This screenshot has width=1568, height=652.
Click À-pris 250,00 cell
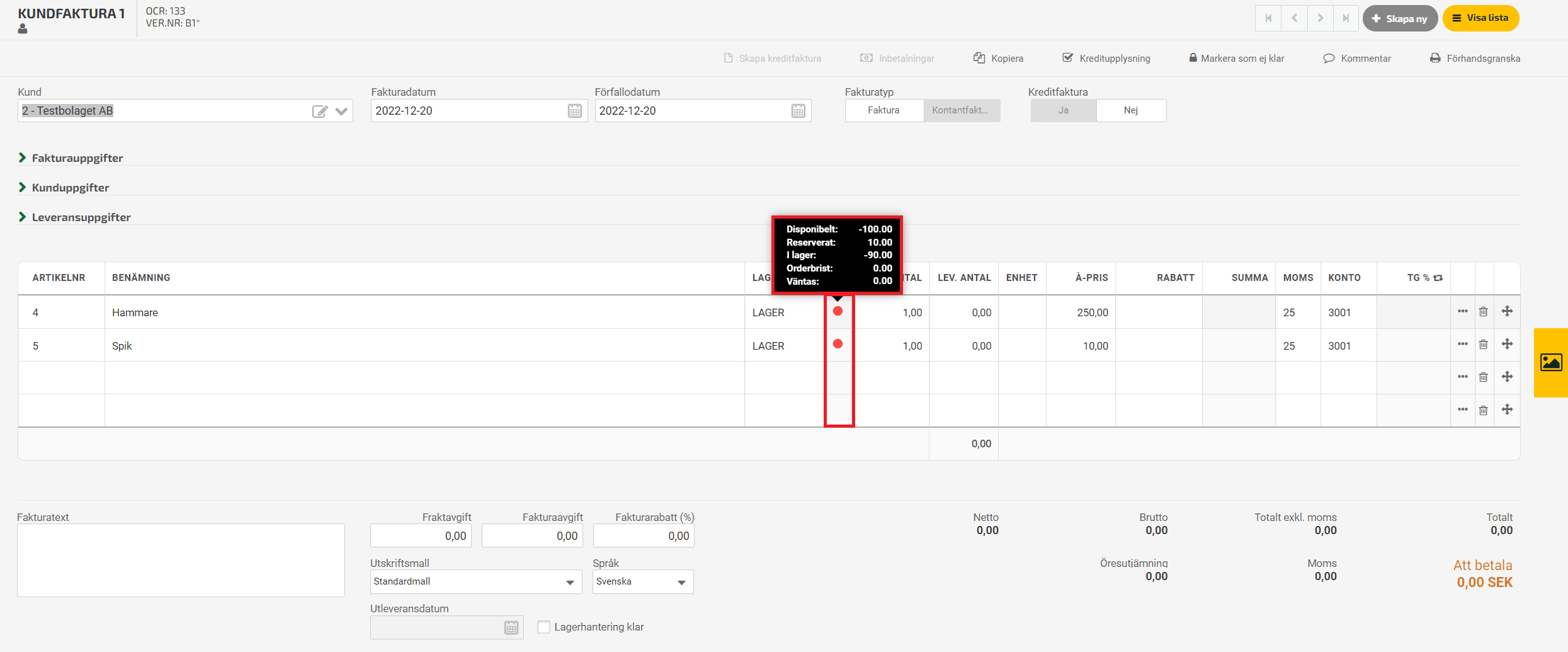(1081, 312)
